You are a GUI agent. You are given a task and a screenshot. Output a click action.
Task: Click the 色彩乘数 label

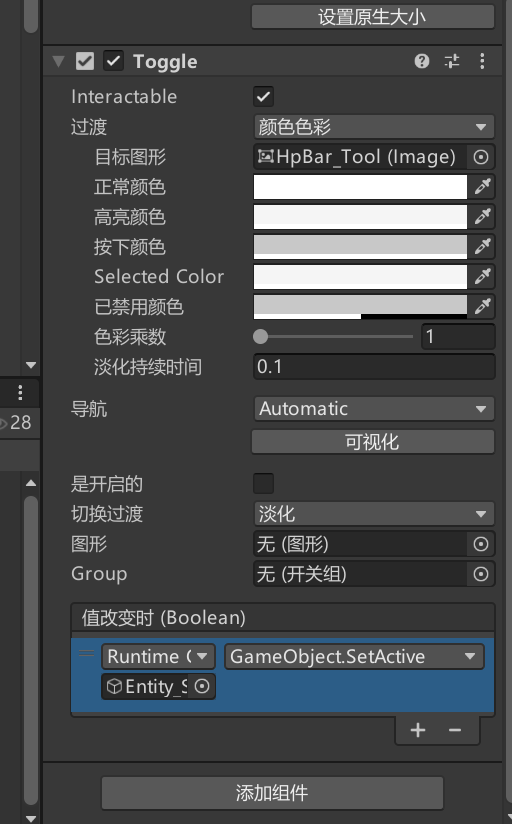[130, 336]
